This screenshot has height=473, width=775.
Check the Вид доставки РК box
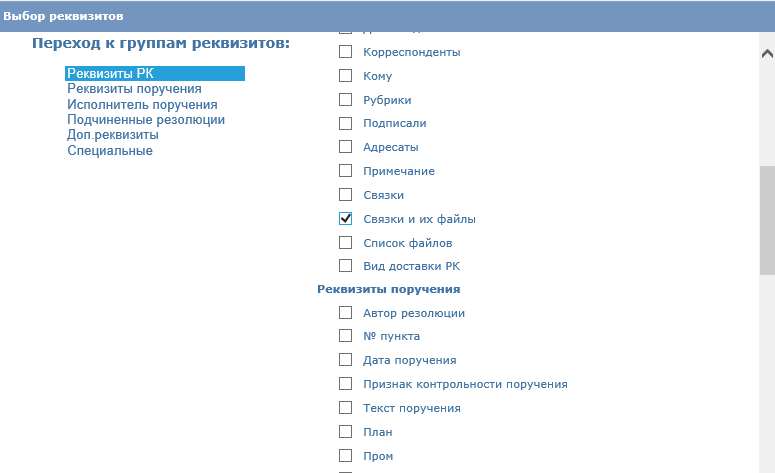click(345, 265)
